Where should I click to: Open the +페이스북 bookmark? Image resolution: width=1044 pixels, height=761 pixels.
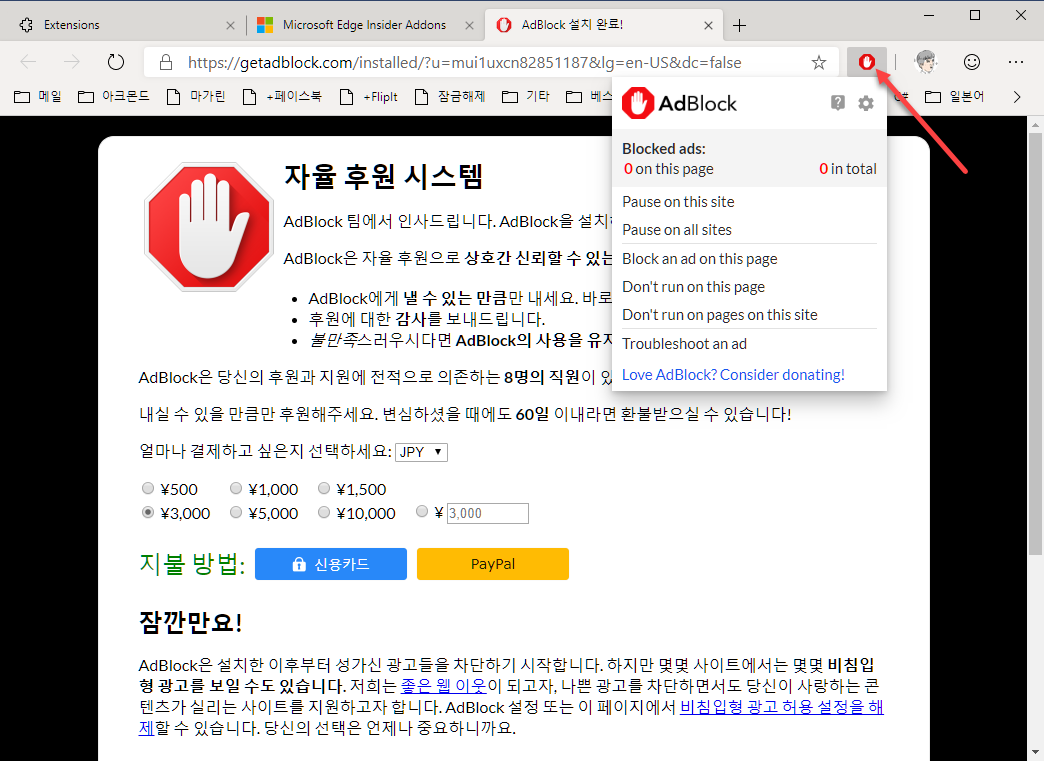point(282,97)
